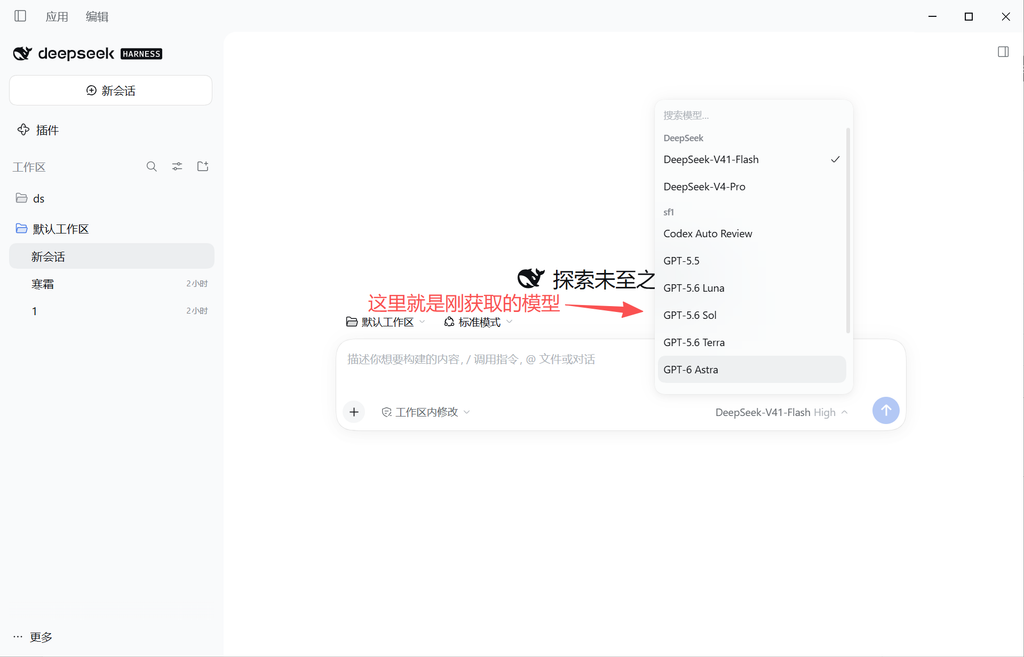This screenshot has height=657, width=1024.
Task: Open the 插件 plugins page
Action: (38, 130)
